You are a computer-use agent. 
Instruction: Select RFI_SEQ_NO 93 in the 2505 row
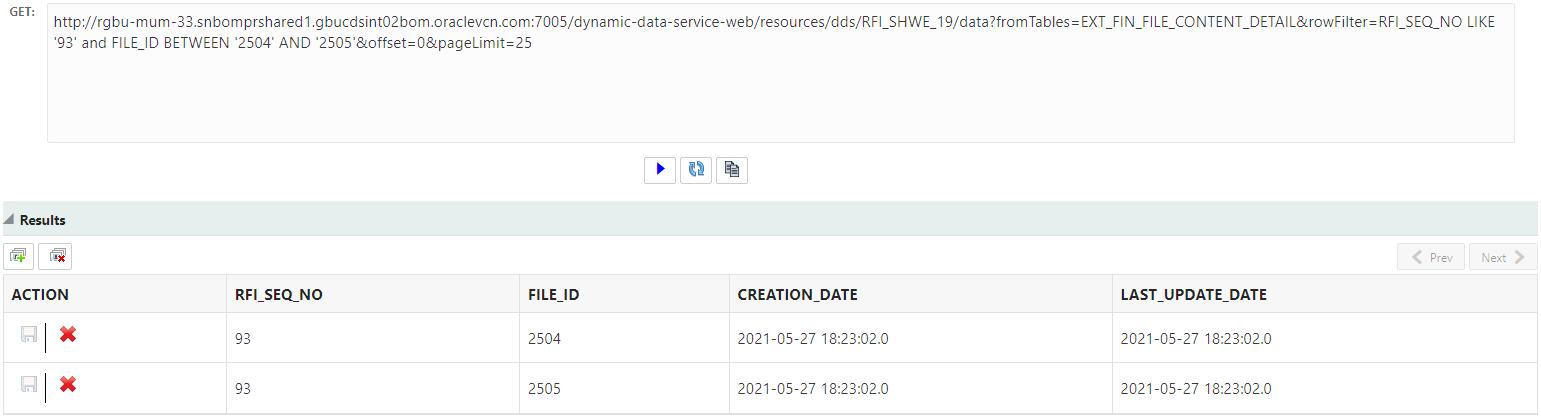pos(373,388)
